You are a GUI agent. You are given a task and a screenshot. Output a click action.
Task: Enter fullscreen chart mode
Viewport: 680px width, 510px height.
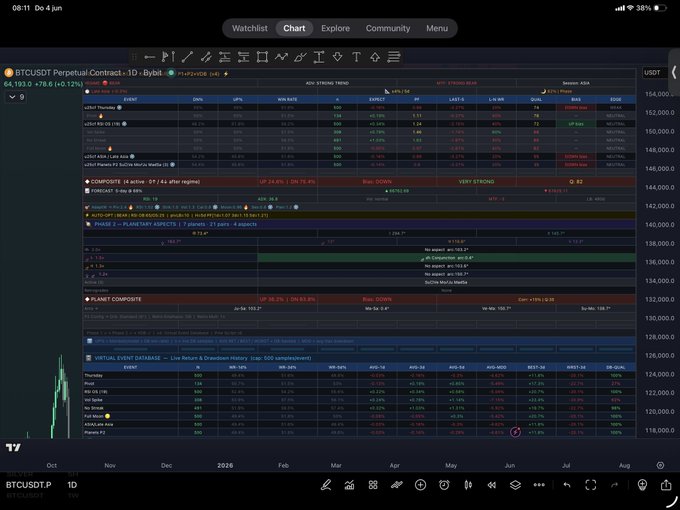(x=591, y=485)
